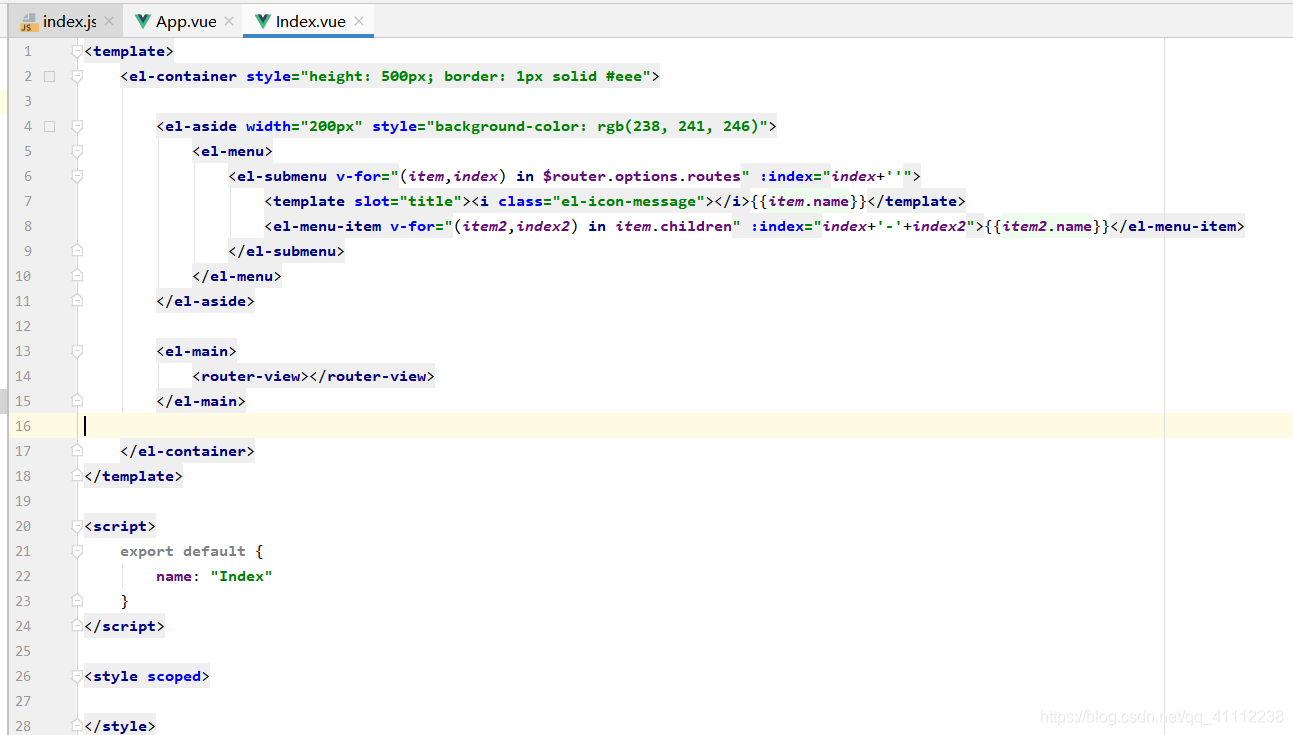This screenshot has height=735, width=1293.
Task: Open the rgb color swatch on line 4
Action: [x=50, y=126]
